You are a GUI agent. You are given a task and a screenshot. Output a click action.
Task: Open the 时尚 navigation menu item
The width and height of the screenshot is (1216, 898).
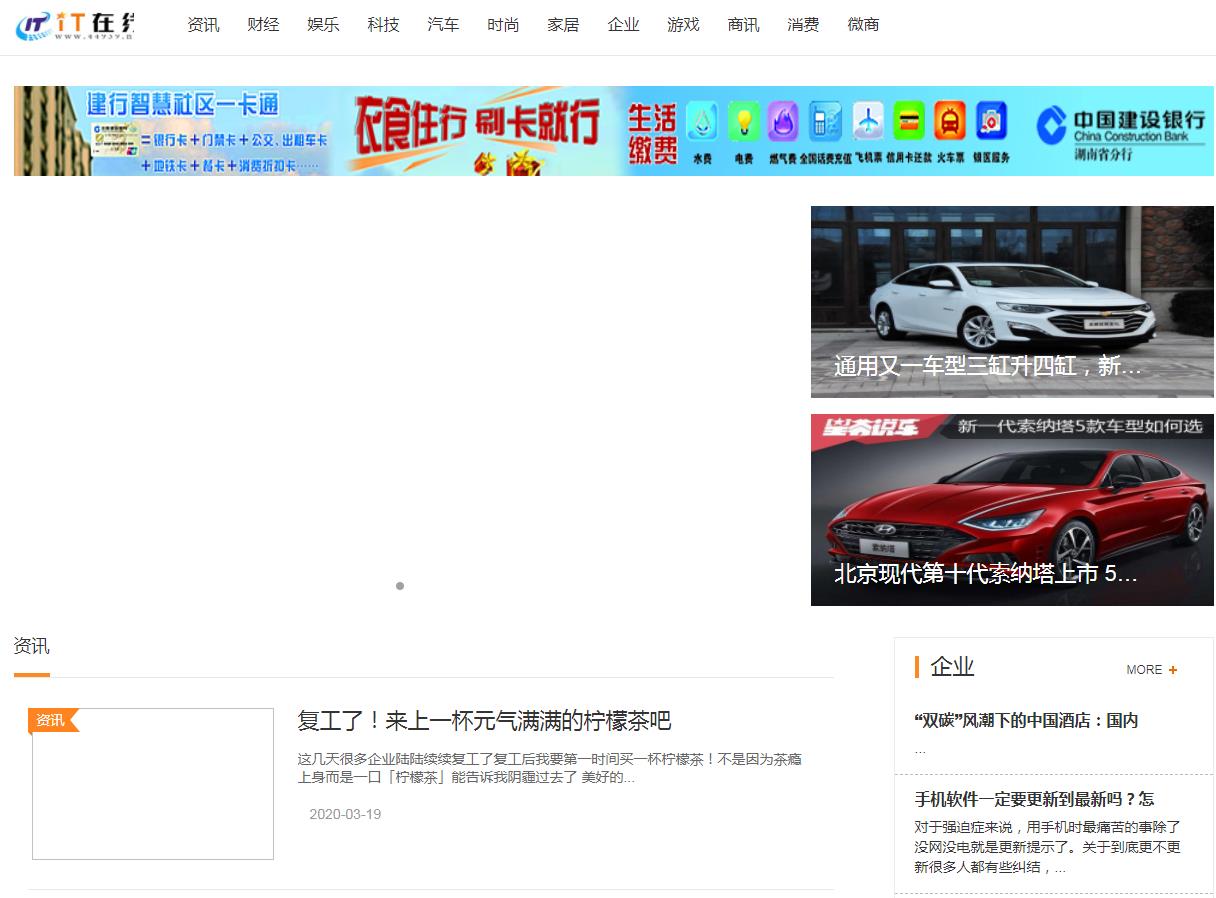point(503,25)
